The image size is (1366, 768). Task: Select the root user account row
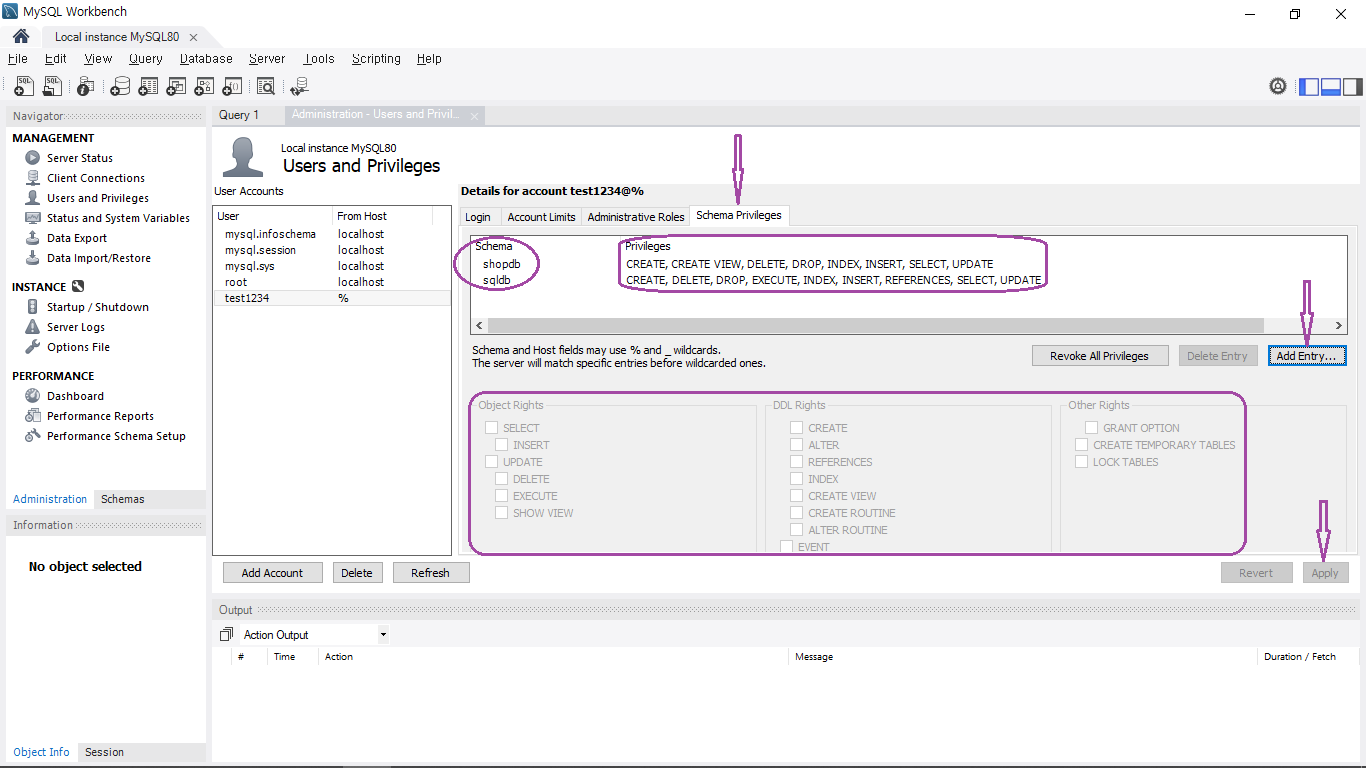tap(332, 282)
